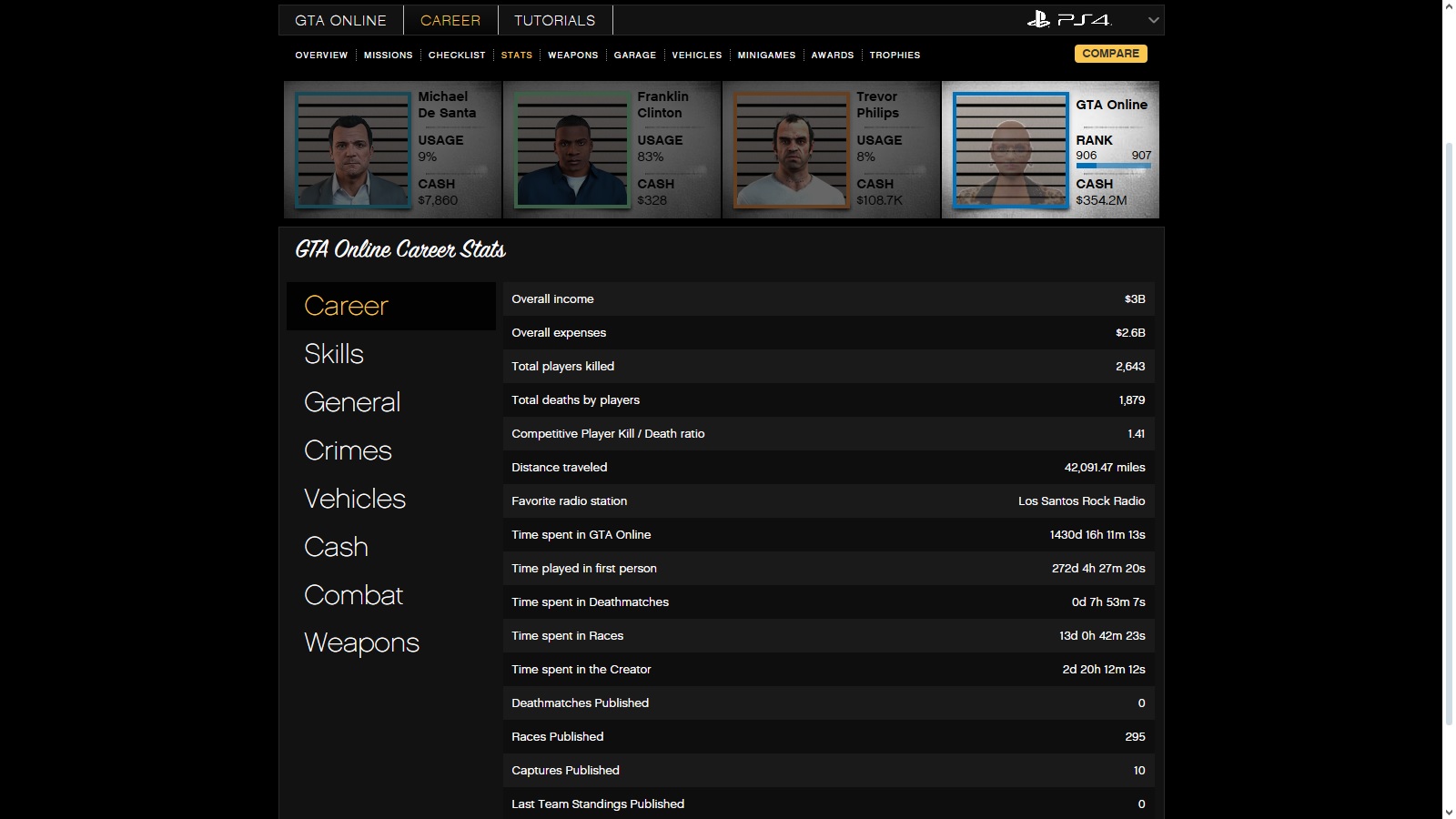
Task: Click the Deathmatches Published row
Action: tap(828, 703)
